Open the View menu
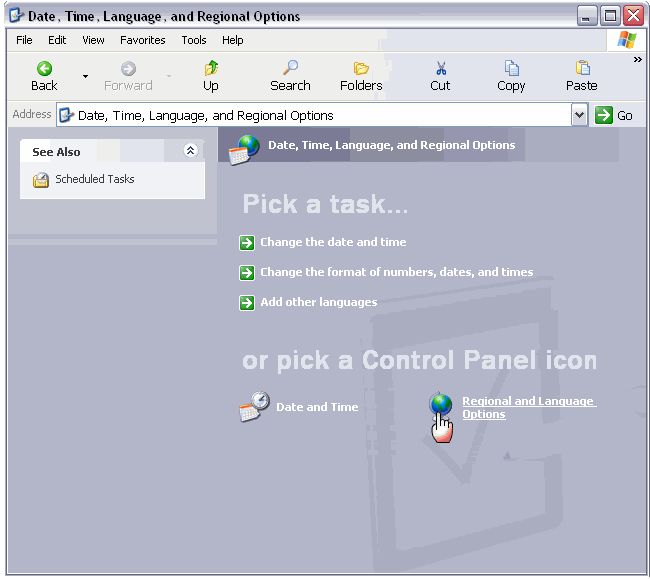This screenshot has width=650, height=580. pyautogui.click(x=93, y=40)
